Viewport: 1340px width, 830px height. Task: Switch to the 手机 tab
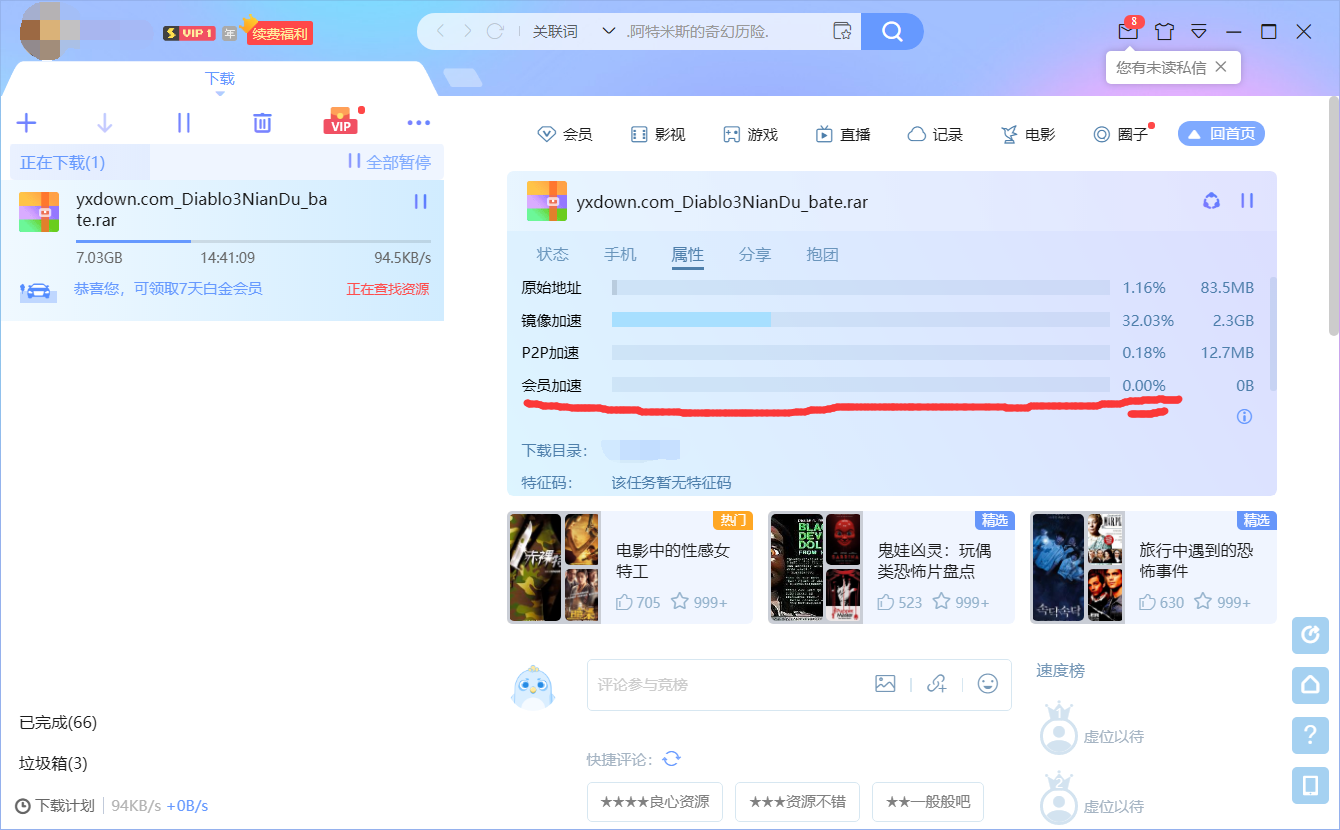(x=620, y=254)
